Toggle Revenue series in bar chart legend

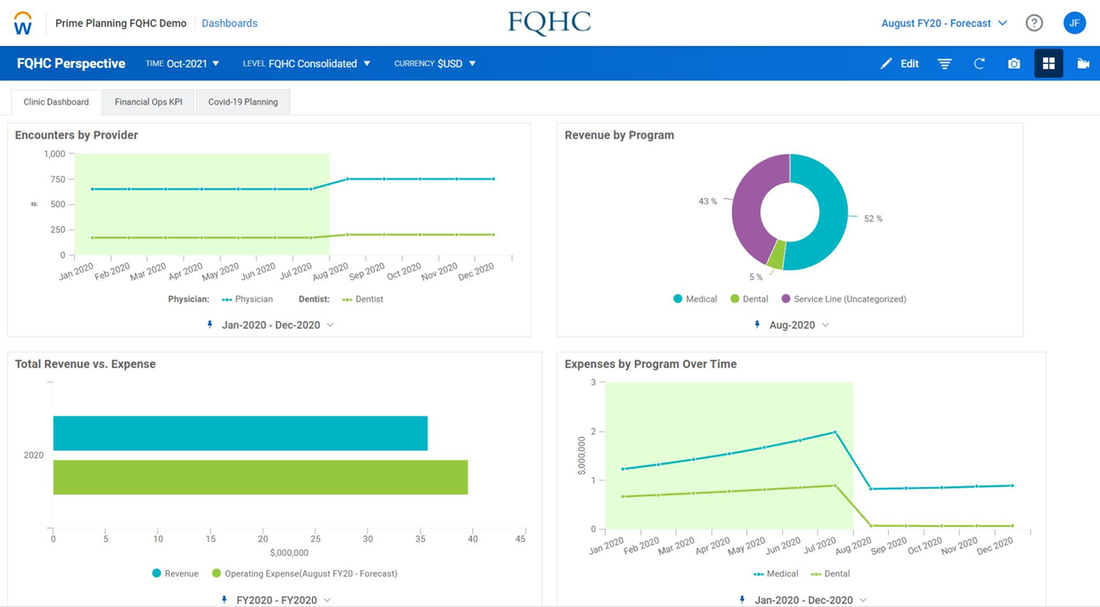click(x=175, y=573)
